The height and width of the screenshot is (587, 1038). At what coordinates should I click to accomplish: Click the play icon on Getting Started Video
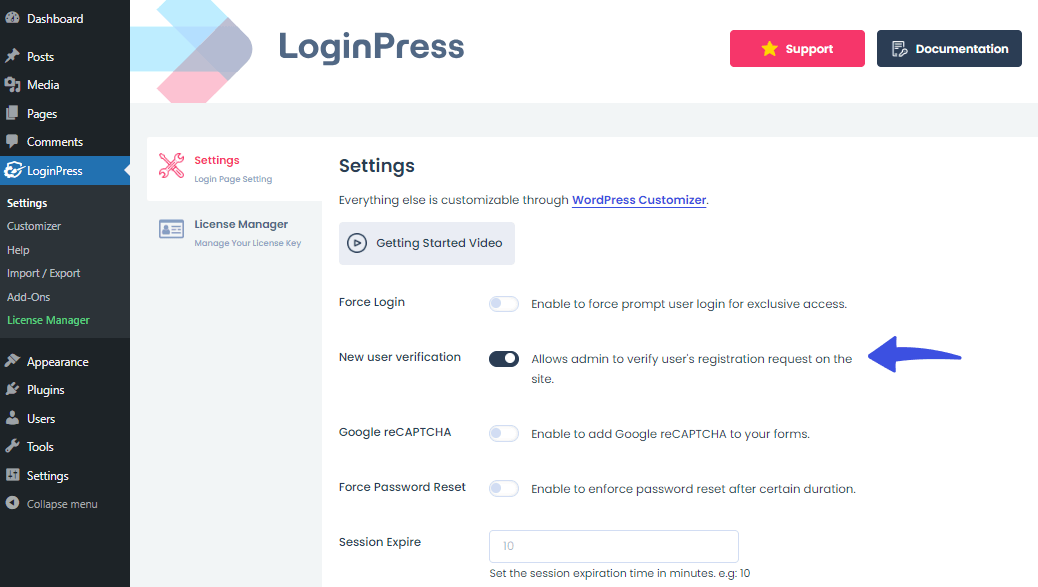tap(357, 243)
